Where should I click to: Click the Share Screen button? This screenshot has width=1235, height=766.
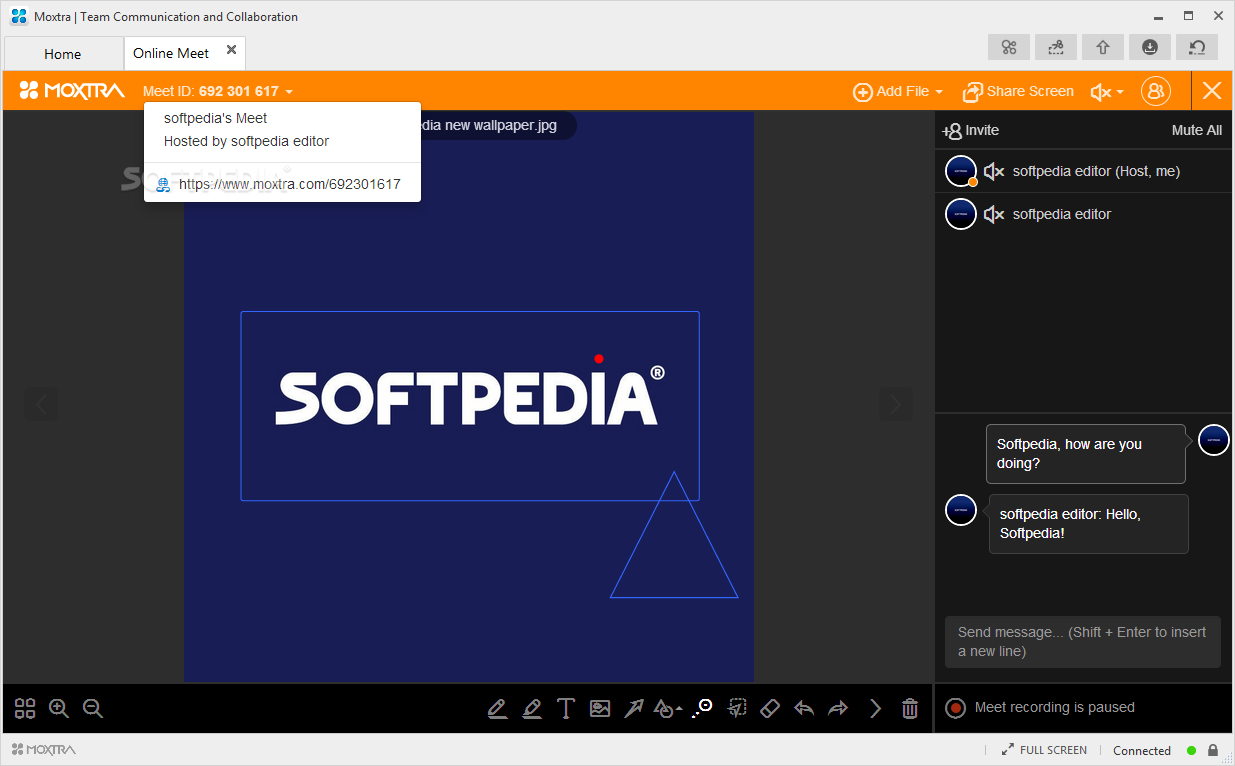[1018, 91]
